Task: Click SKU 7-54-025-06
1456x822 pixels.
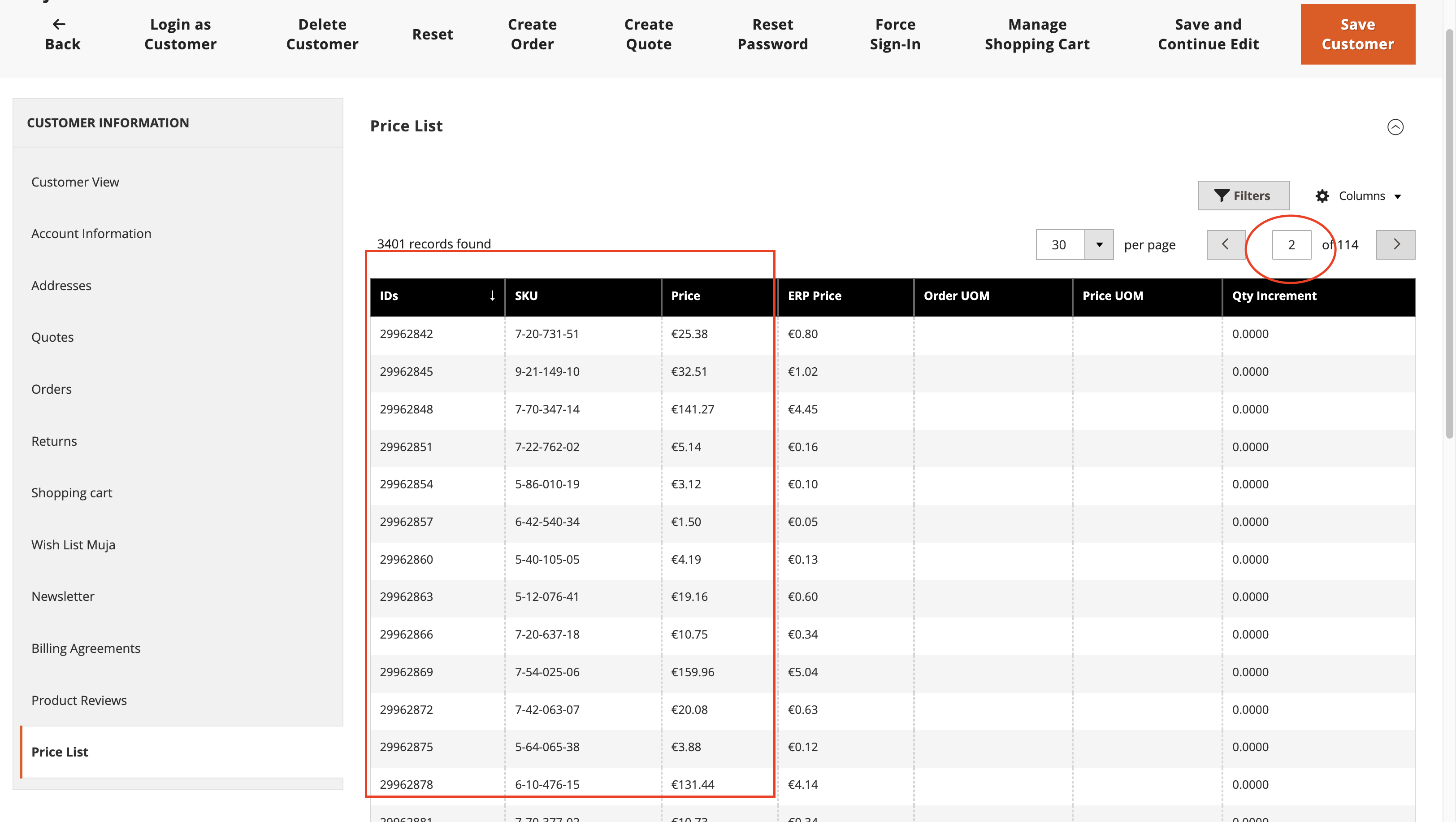Action: pos(547,672)
